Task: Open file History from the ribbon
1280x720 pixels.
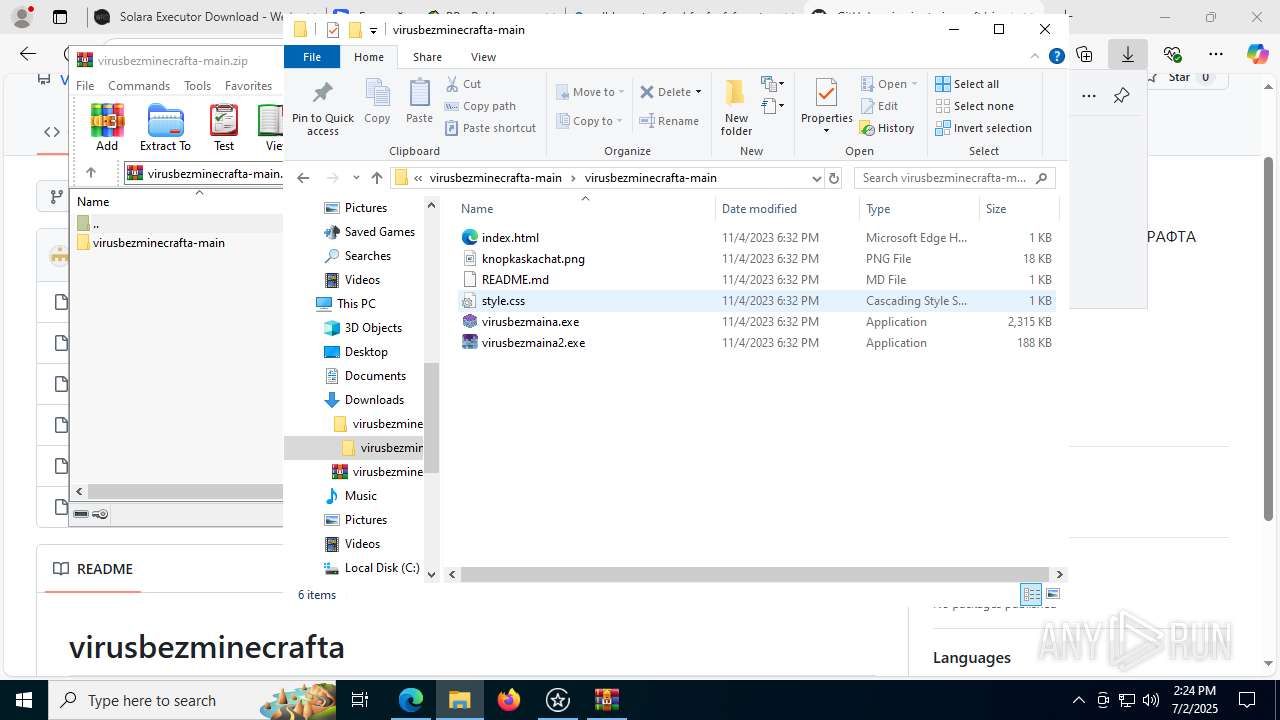Action: tap(887, 128)
